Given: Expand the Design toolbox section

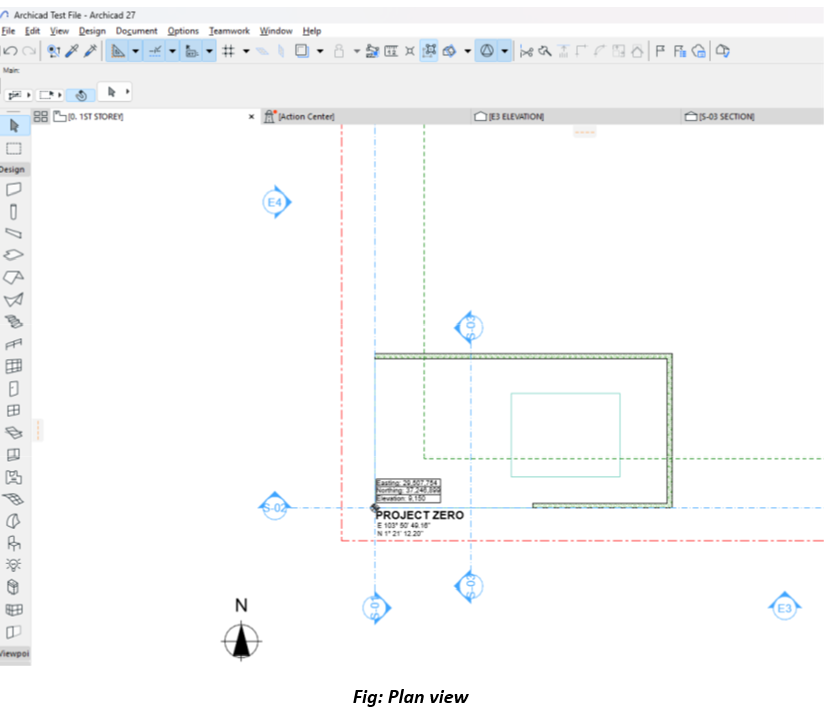Looking at the screenshot, I should click(14, 169).
